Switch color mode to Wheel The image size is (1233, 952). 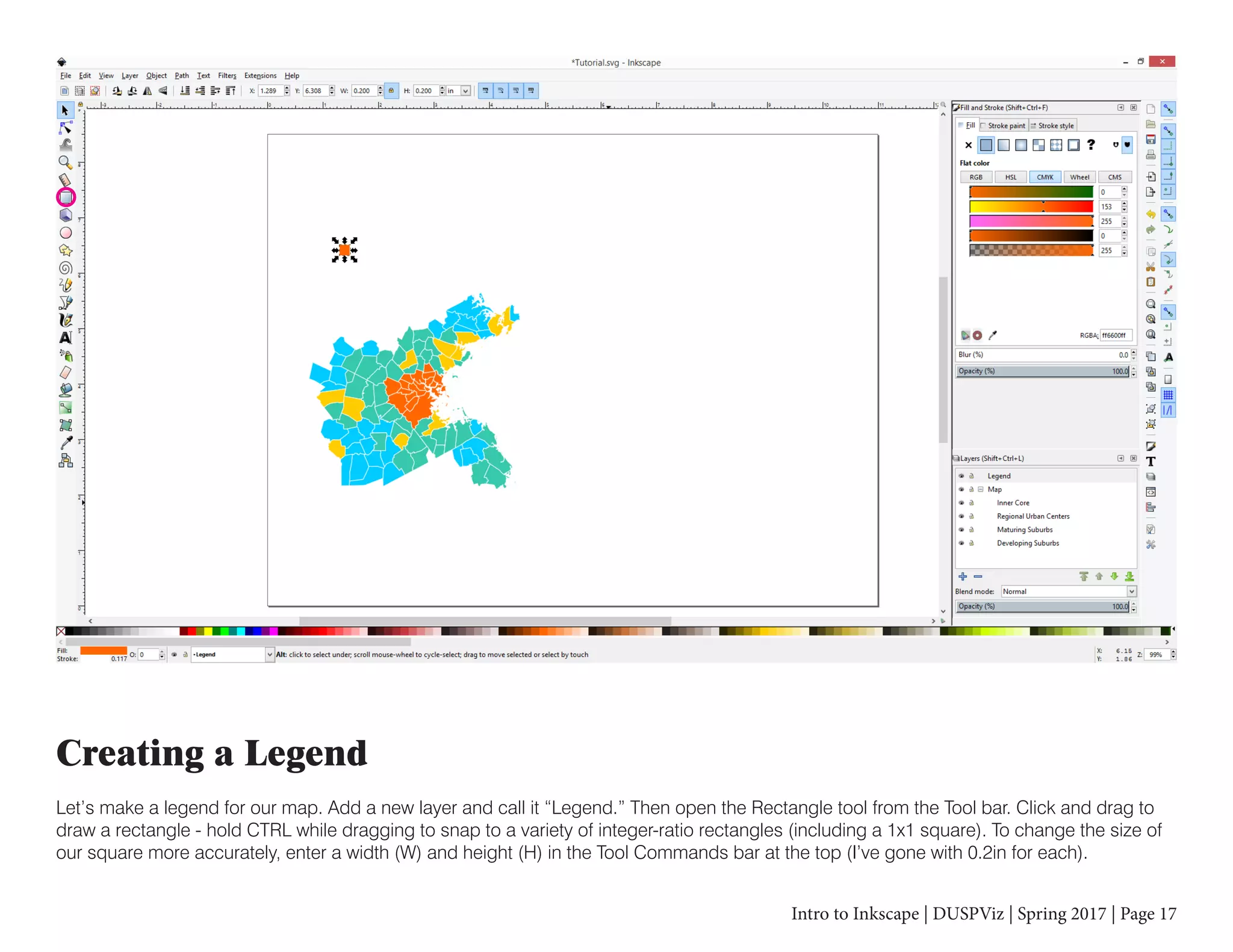[1079, 178]
